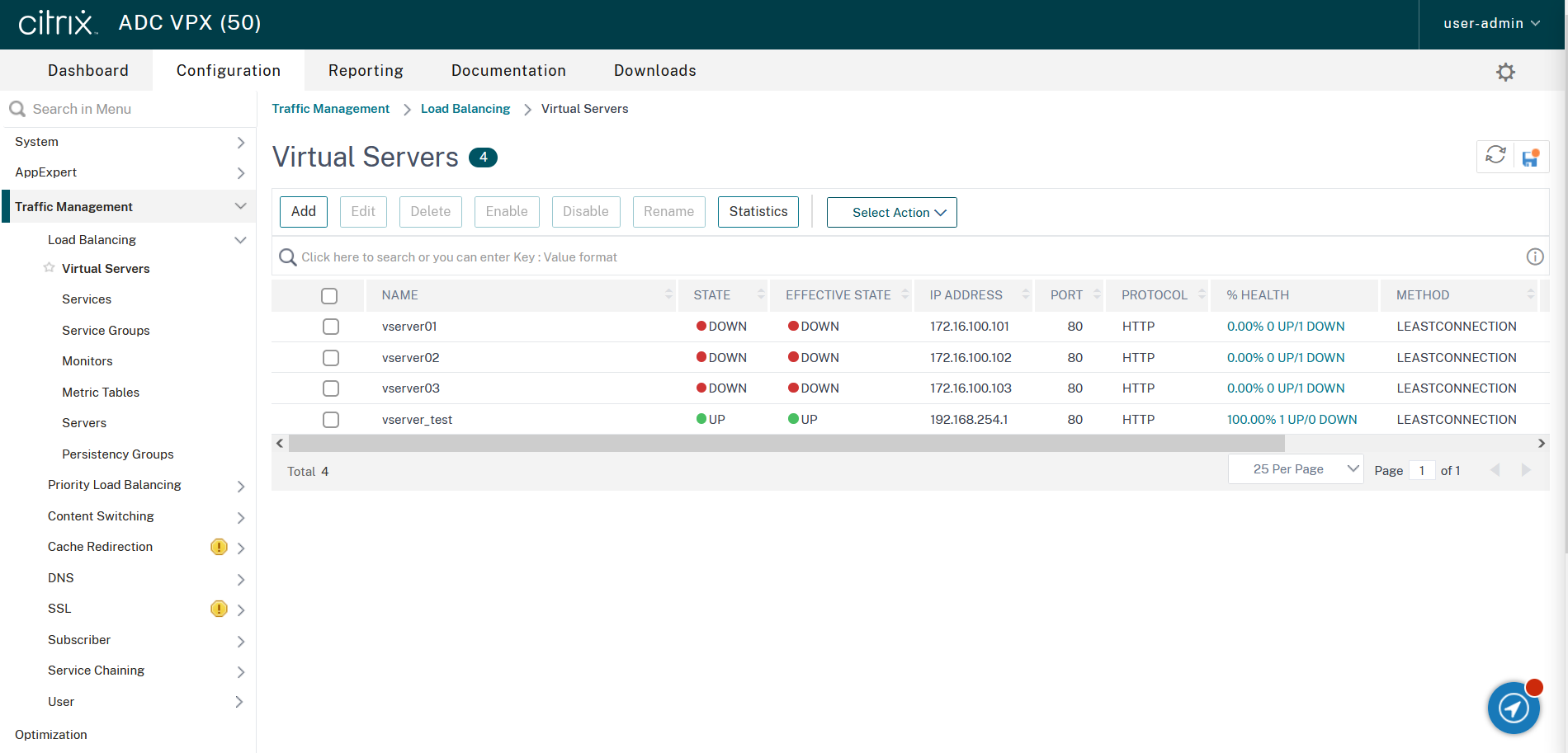1568x753 pixels.
Task: Click the info icon in the search bar
Action: pos(1534,257)
